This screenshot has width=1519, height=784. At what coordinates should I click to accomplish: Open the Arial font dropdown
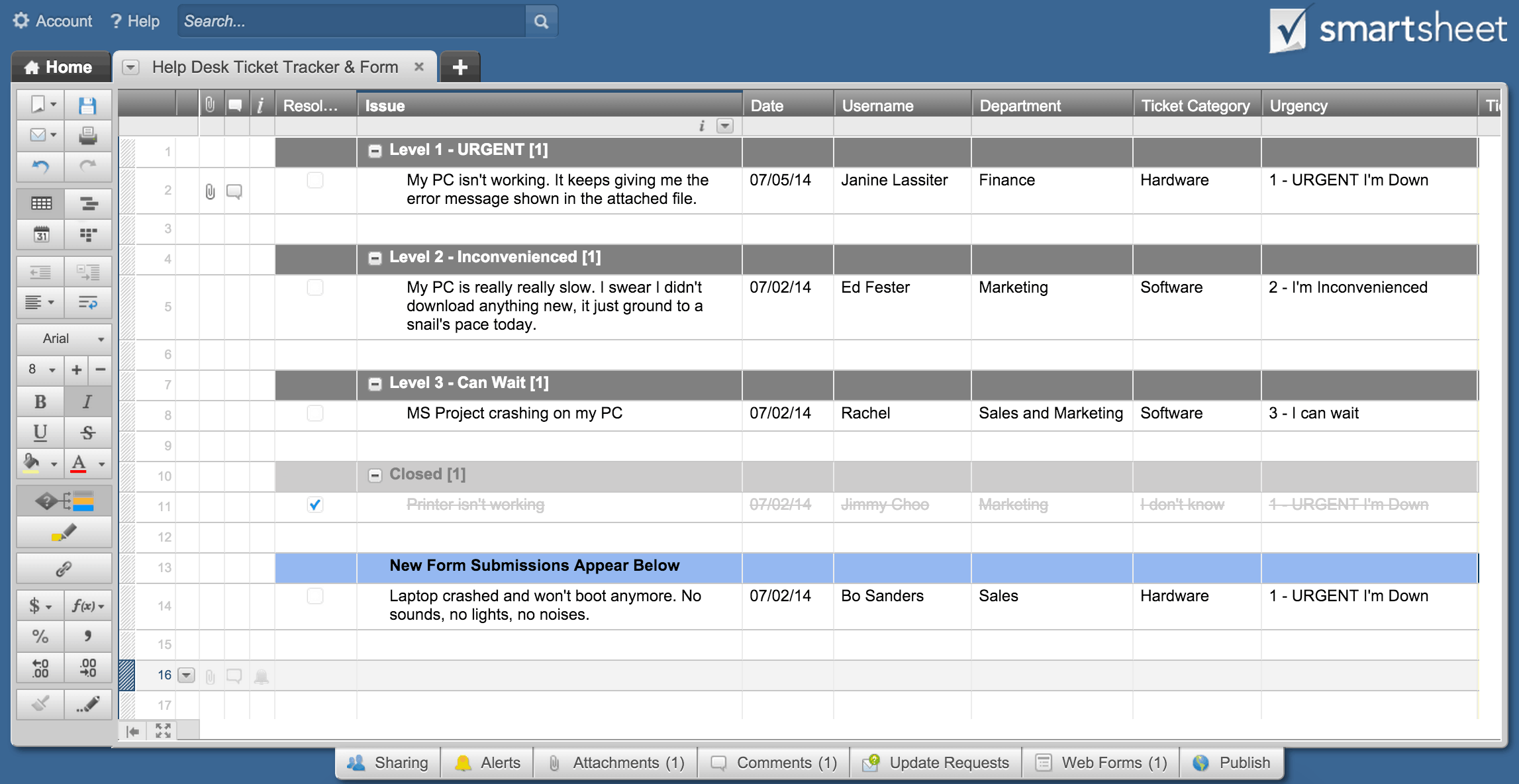point(64,338)
